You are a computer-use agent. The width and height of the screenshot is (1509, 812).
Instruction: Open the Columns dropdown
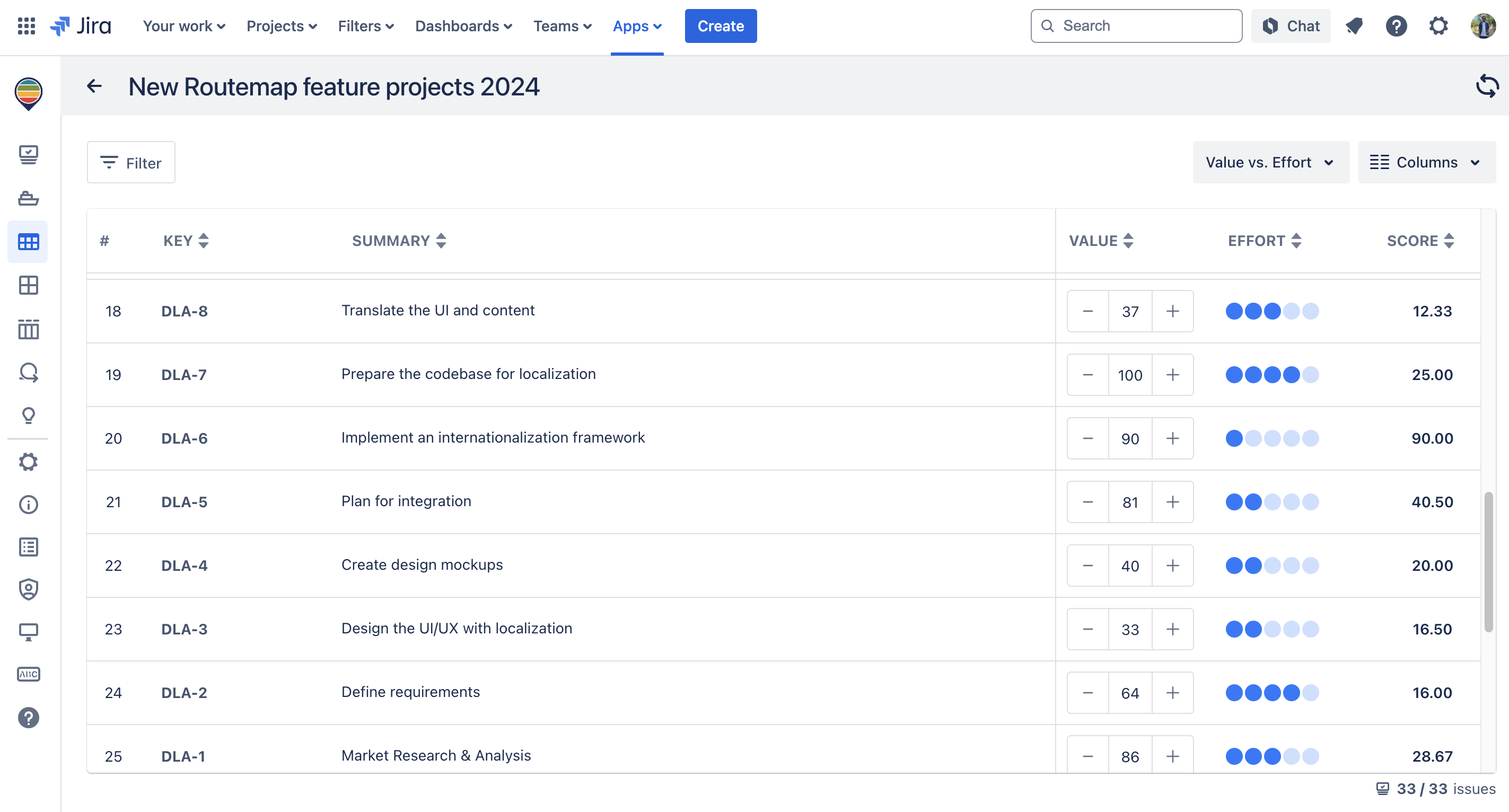pos(1426,162)
